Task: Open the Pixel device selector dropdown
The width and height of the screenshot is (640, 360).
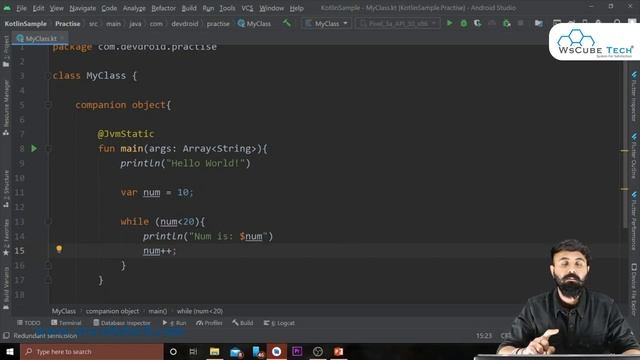Action: click(x=398, y=23)
